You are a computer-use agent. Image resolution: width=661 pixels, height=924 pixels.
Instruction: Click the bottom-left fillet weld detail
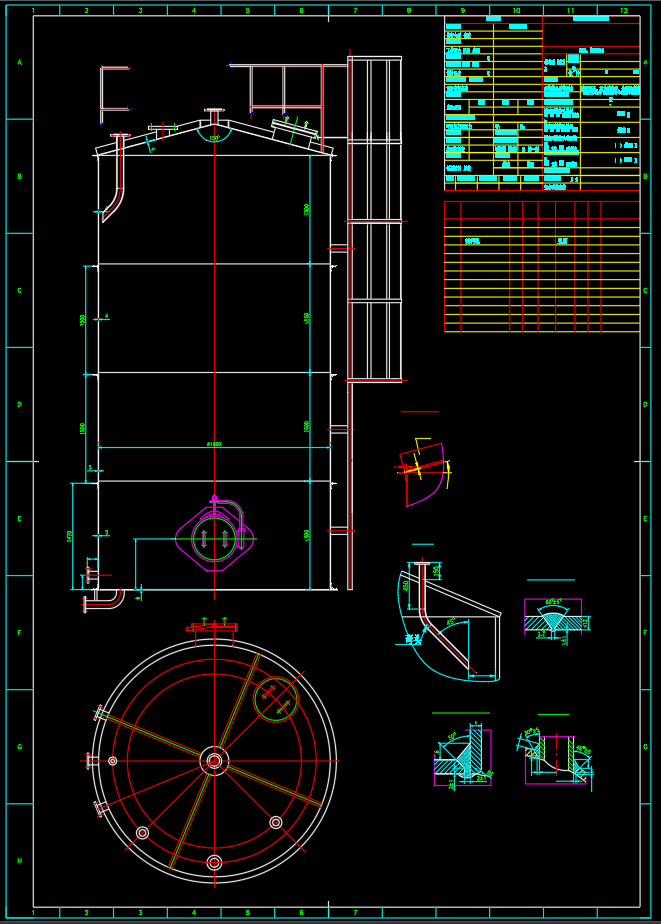463,754
